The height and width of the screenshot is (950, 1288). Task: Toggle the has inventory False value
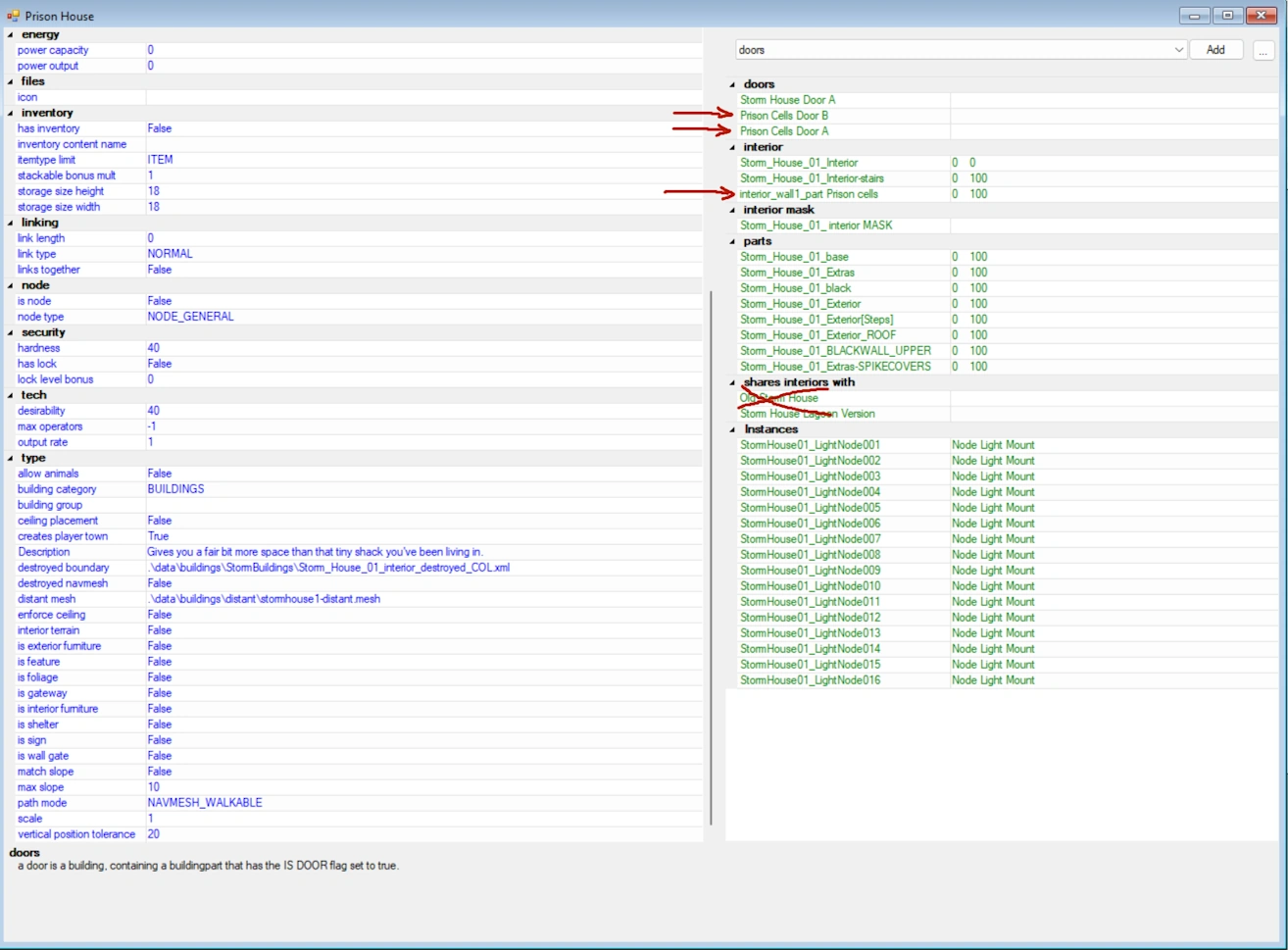point(160,128)
